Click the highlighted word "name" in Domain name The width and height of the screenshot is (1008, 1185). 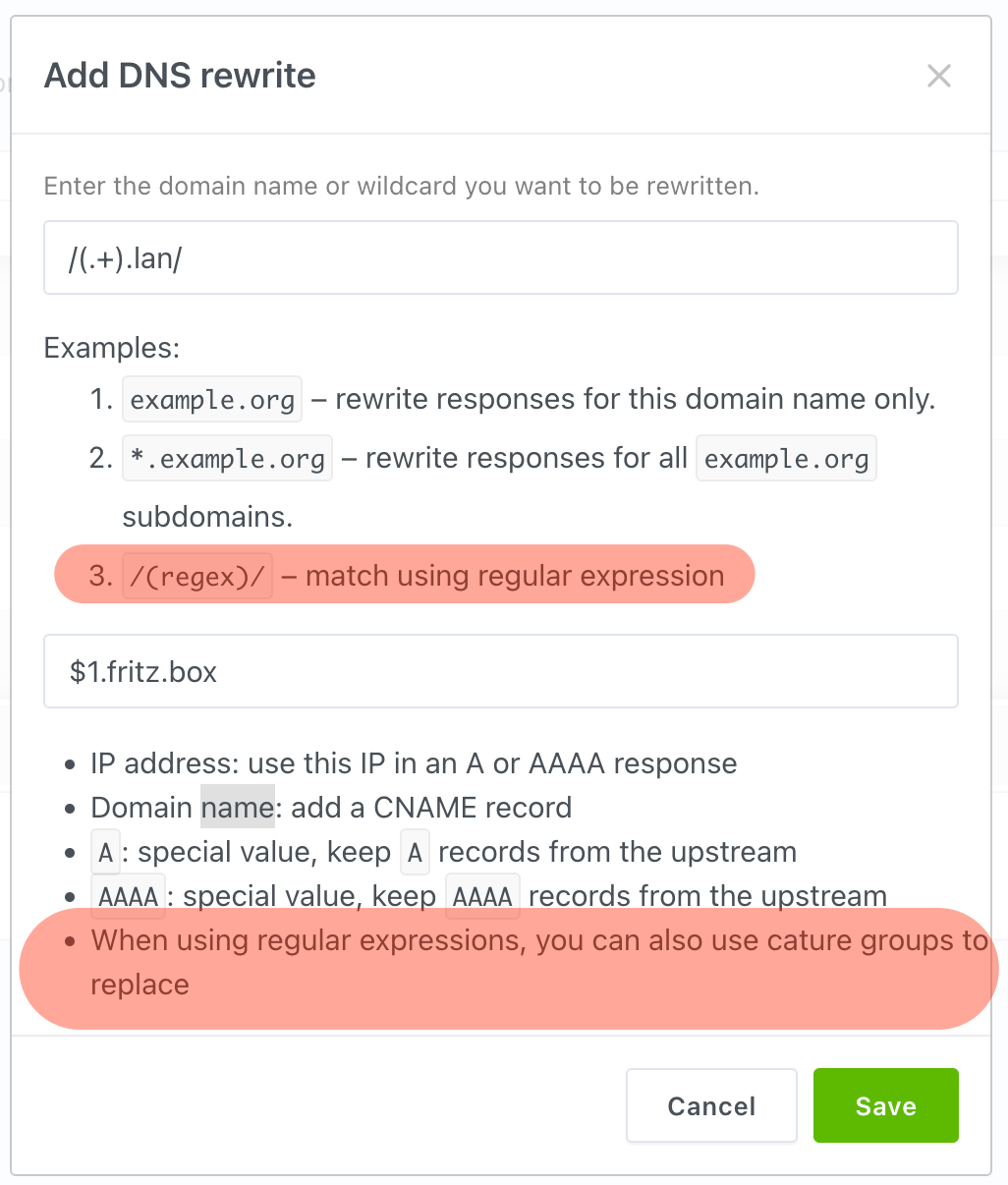(x=238, y=808)
